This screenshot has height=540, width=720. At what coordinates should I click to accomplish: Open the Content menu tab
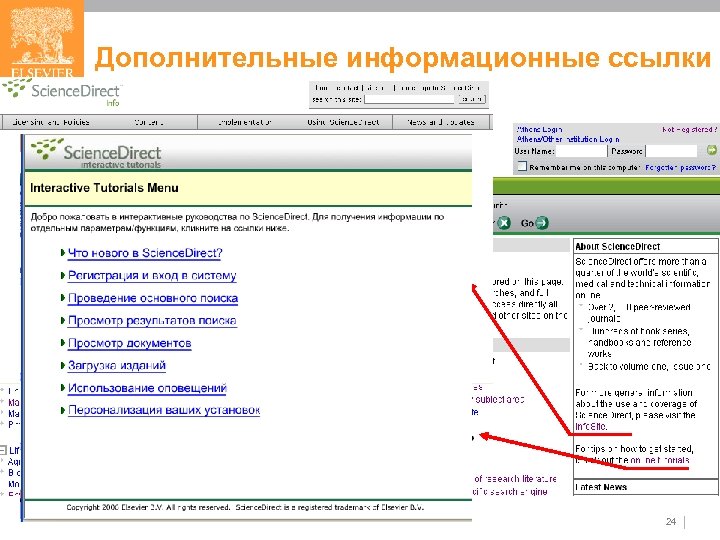[x=149, y=122]
